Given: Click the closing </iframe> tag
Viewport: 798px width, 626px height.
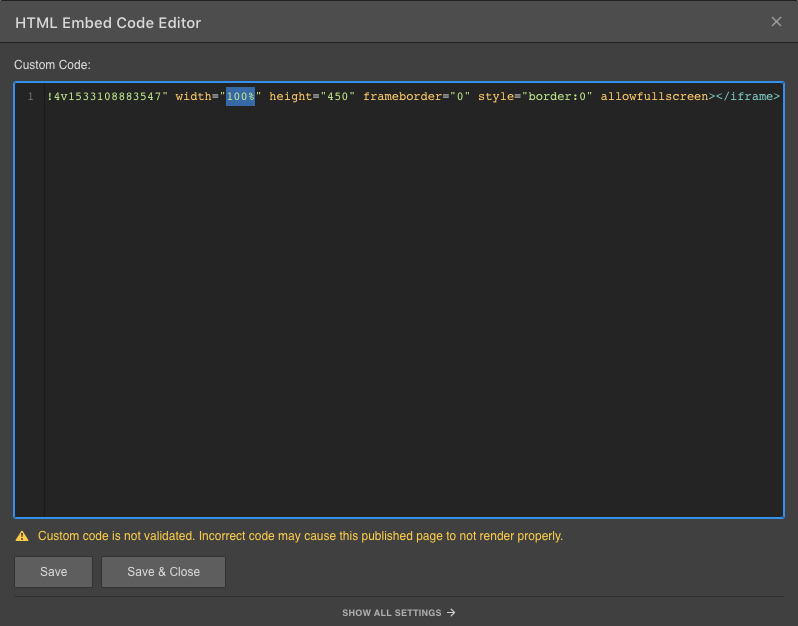Looking at the screenshot, I should pyautogui.click(x=748, y=97).
